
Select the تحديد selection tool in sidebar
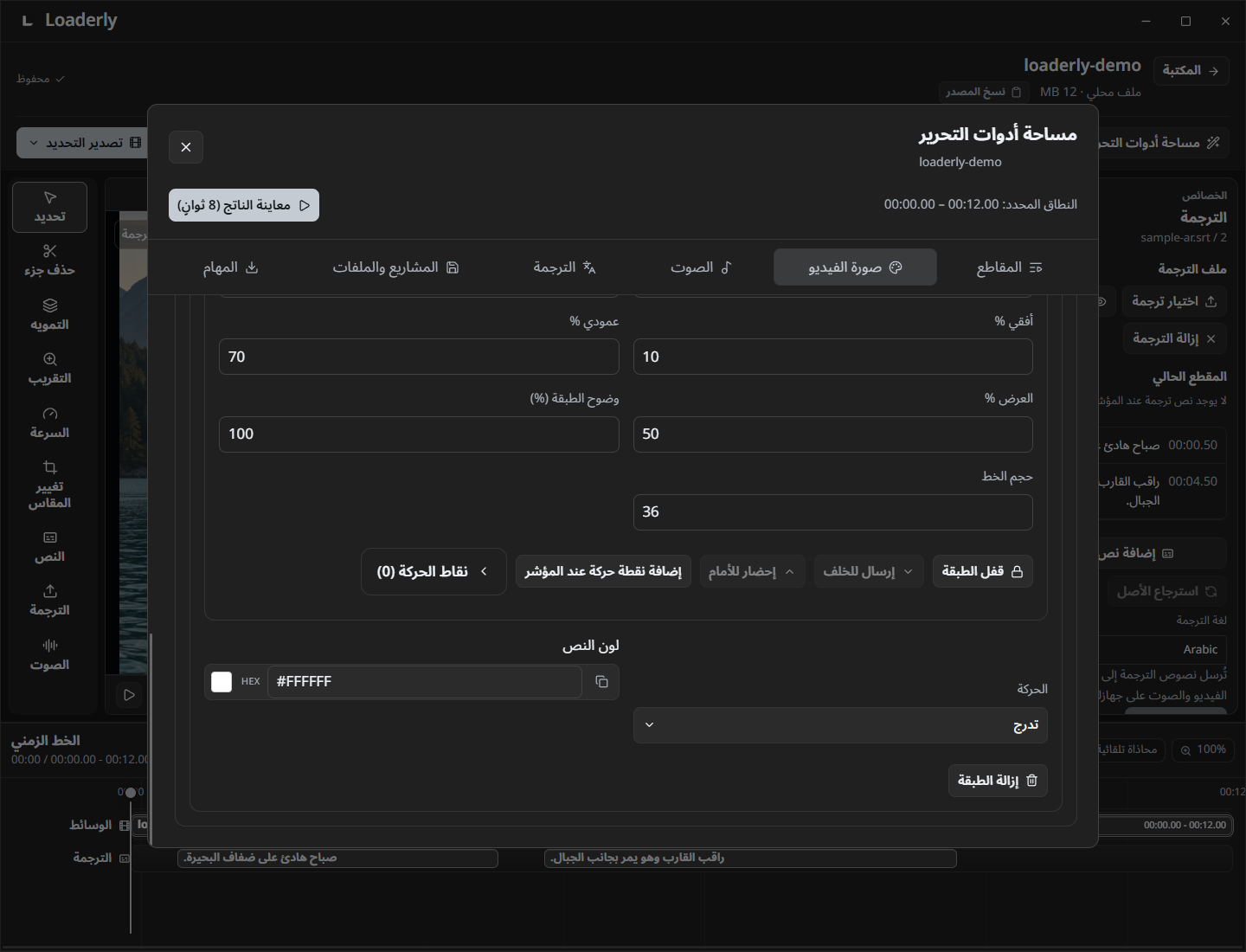49,207
